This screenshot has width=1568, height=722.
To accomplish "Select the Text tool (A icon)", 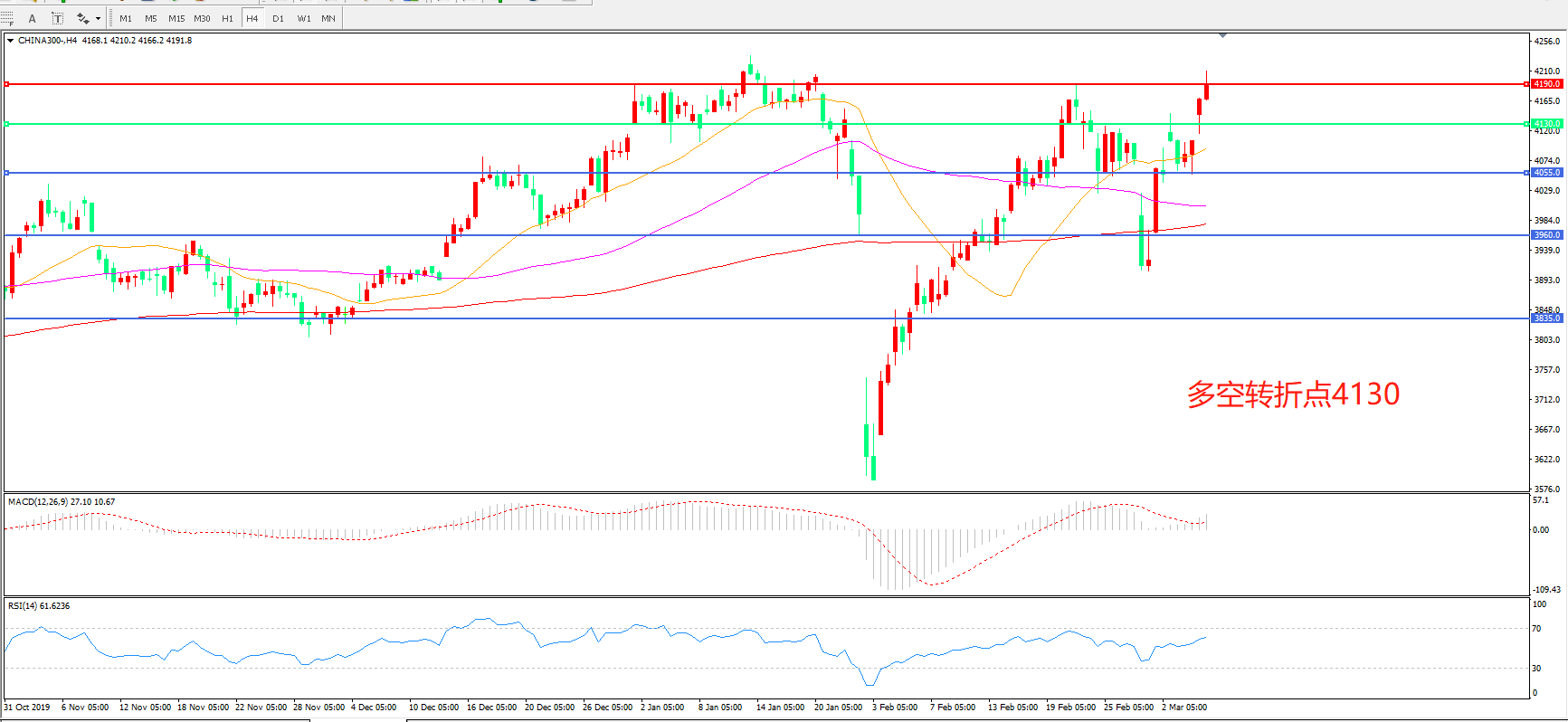I will click(33, 18).
